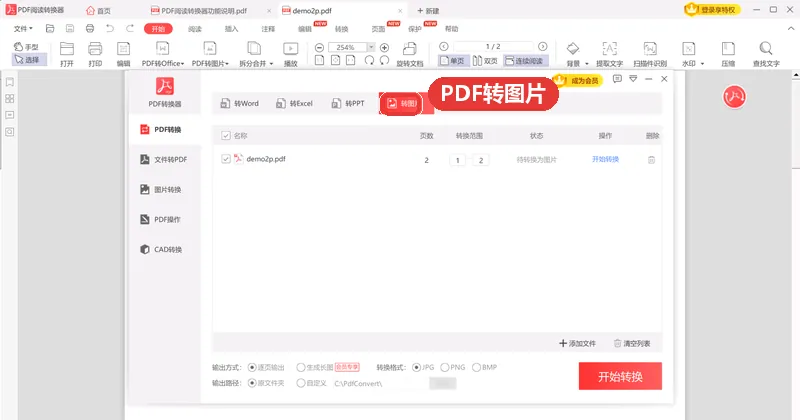
Task: Collapse the ribbon with chevron
Action: pos(791,29)
